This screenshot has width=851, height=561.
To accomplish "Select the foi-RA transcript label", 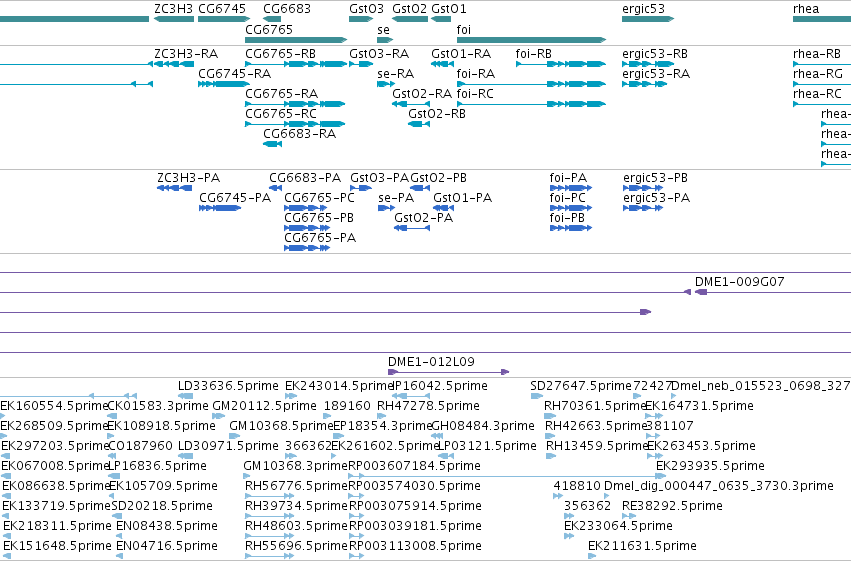I will coord(476,74).
